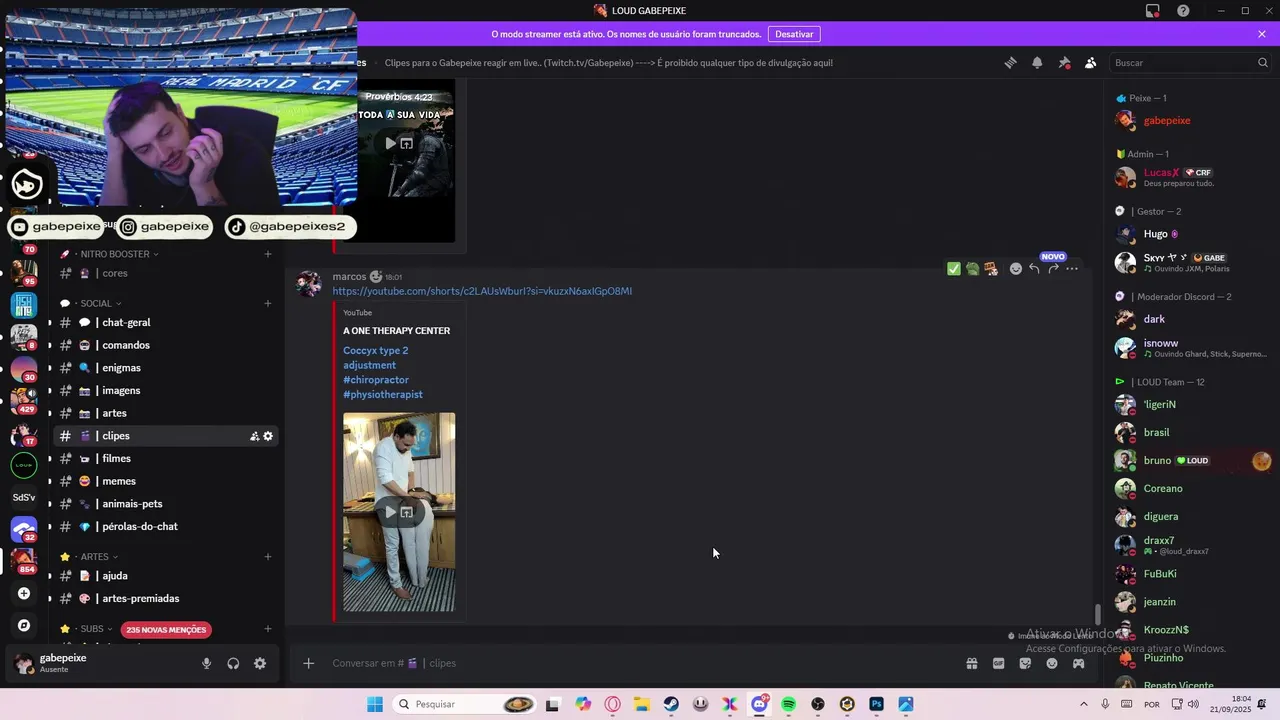Open the sticker picker
The width and height of the screenshot is (1280, 720).
point(1025,663)
